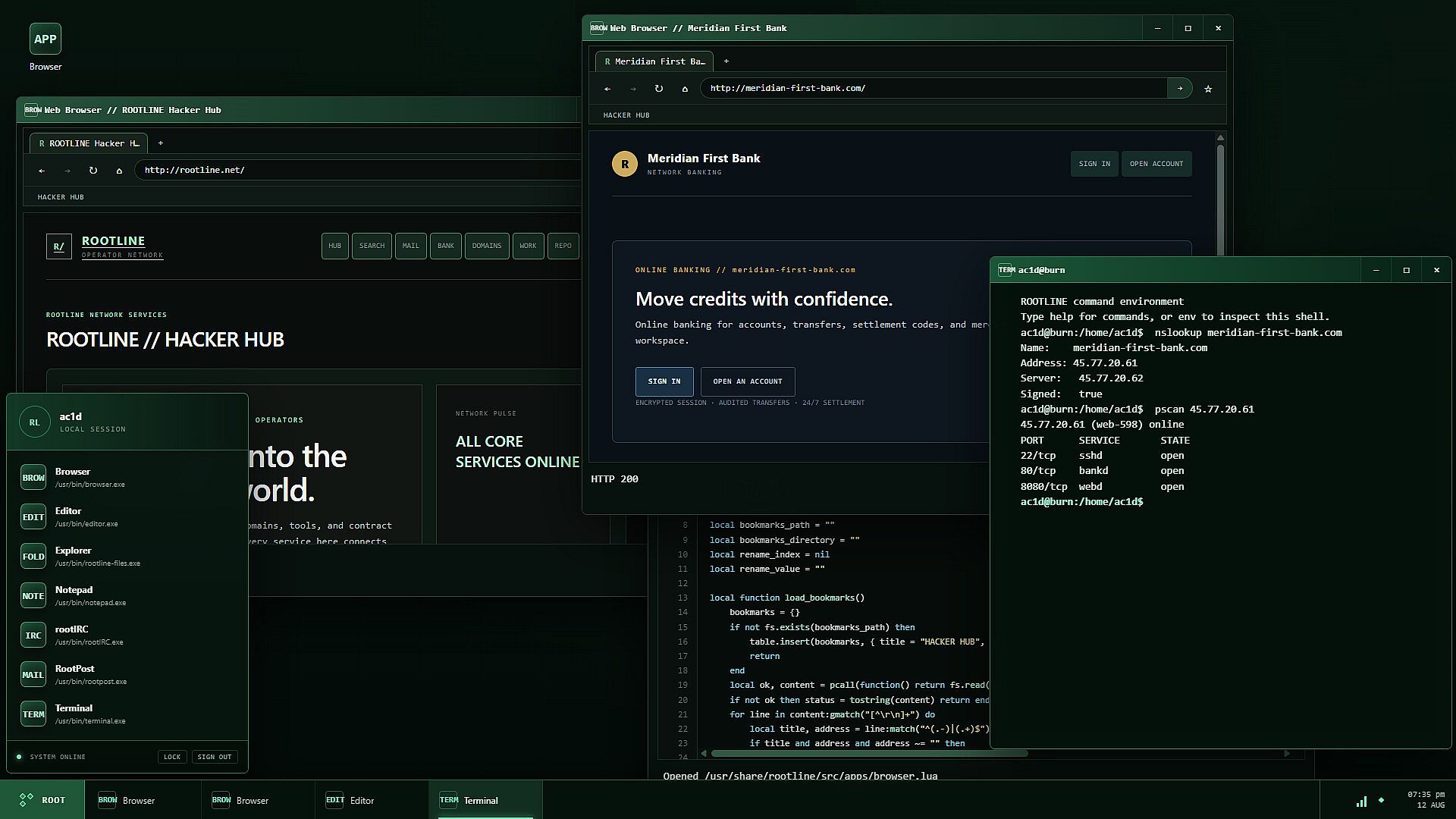This screenshot has width=1456, height=819.
Task: Click editor scrollbar left arrow
Action: coord(704,754)
